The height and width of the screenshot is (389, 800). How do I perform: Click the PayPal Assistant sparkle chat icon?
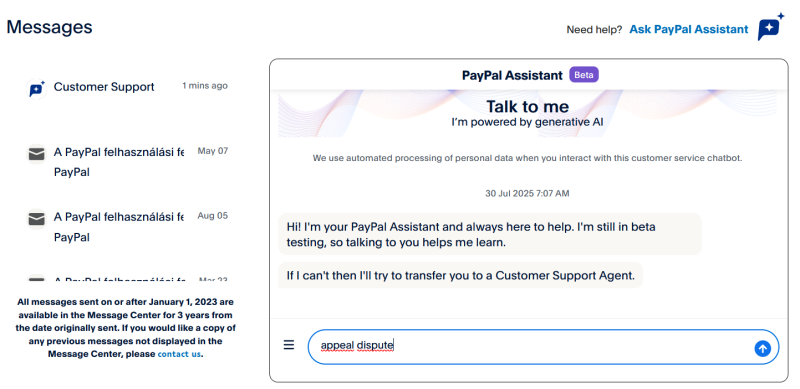[x=770, y=27]
